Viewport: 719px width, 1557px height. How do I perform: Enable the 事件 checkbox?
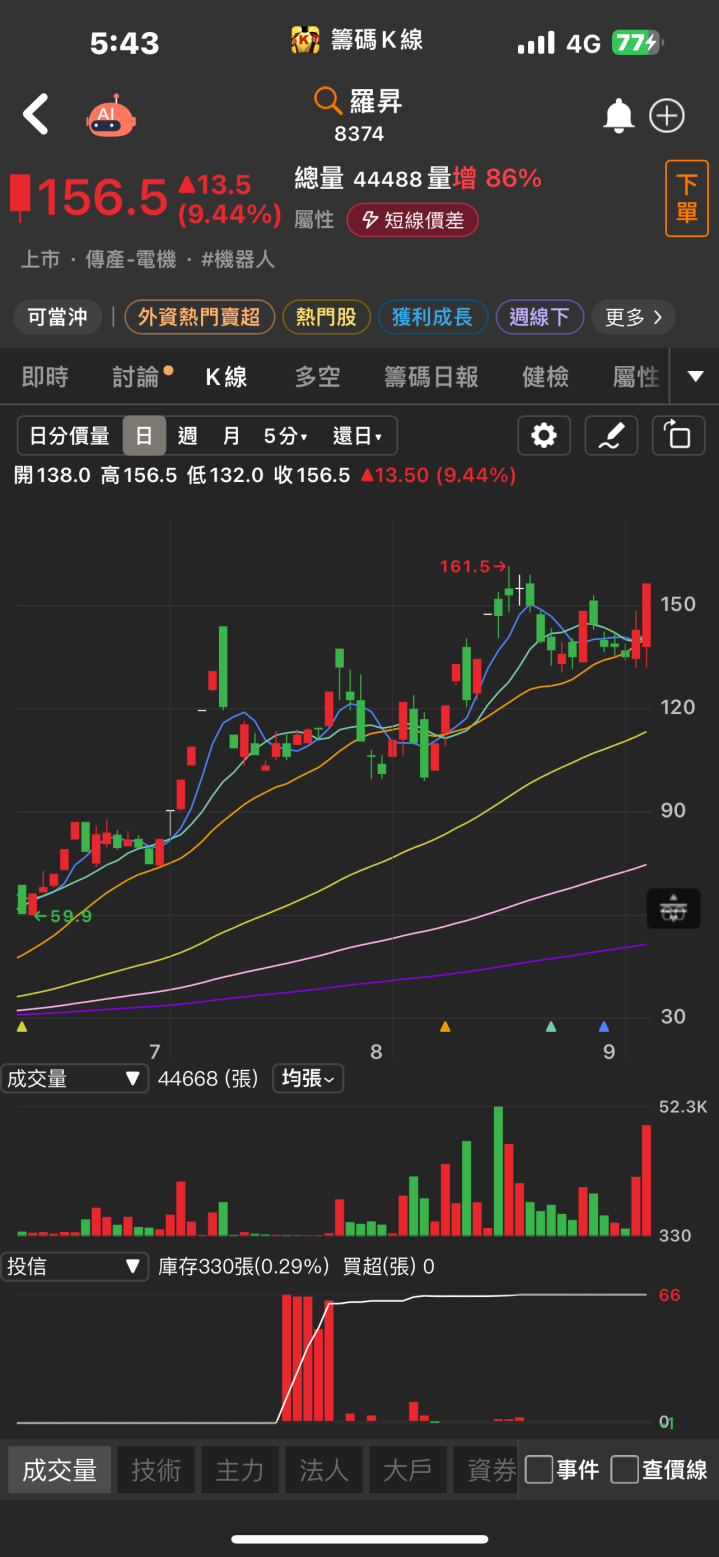539,1469
